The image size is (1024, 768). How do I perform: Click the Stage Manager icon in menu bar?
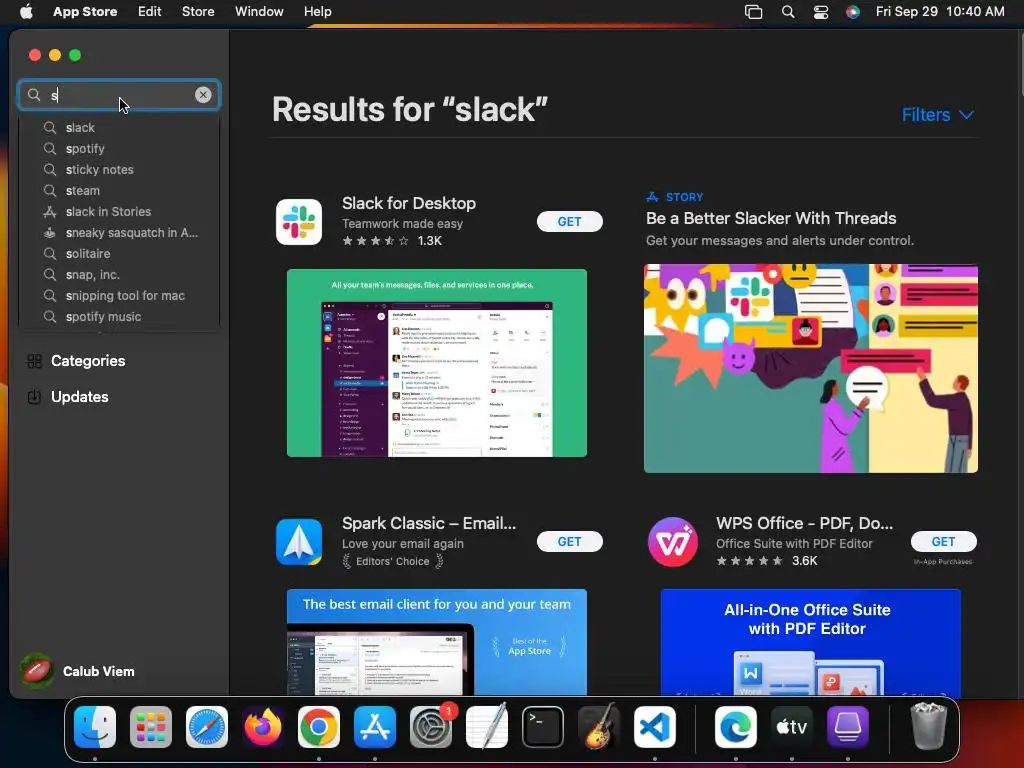(754, 12)
